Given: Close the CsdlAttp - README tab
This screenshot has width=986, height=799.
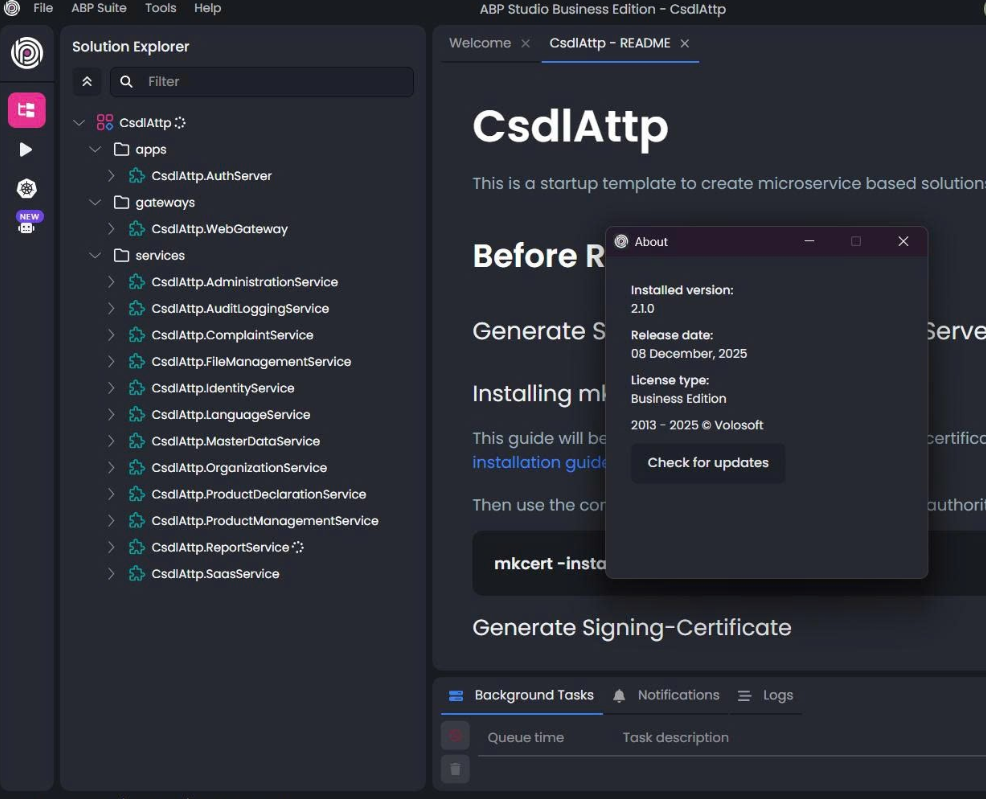Looking at the screenshot, I should [685, 44].
